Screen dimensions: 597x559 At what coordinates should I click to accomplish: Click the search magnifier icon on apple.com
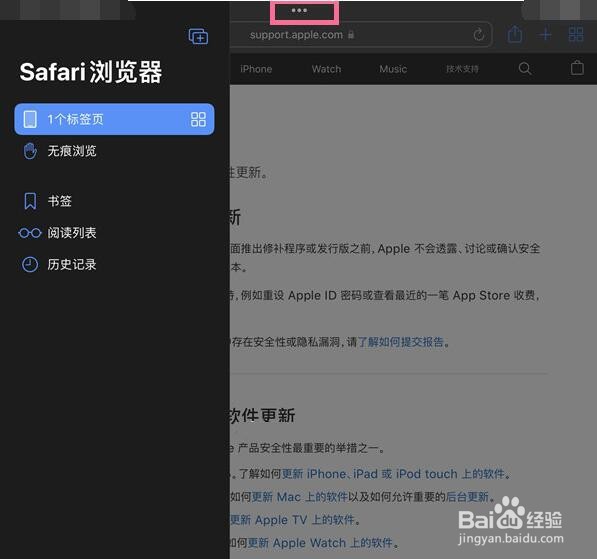tap(525, 69)
